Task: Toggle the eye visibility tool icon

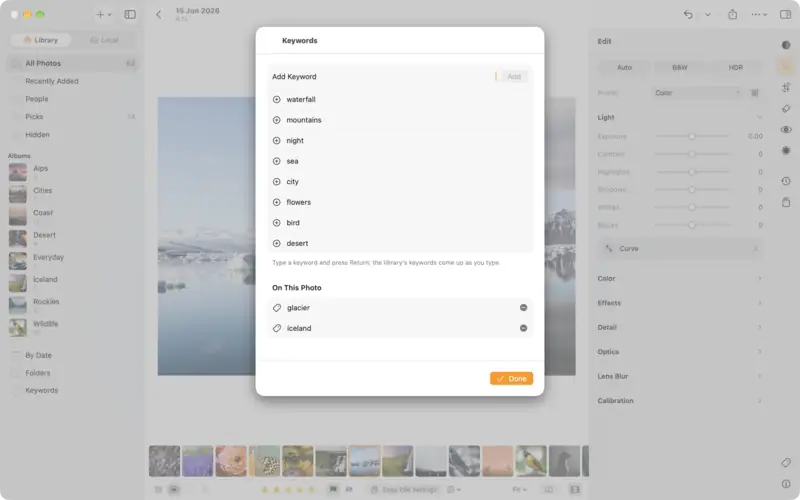Action: click(786, 130)
